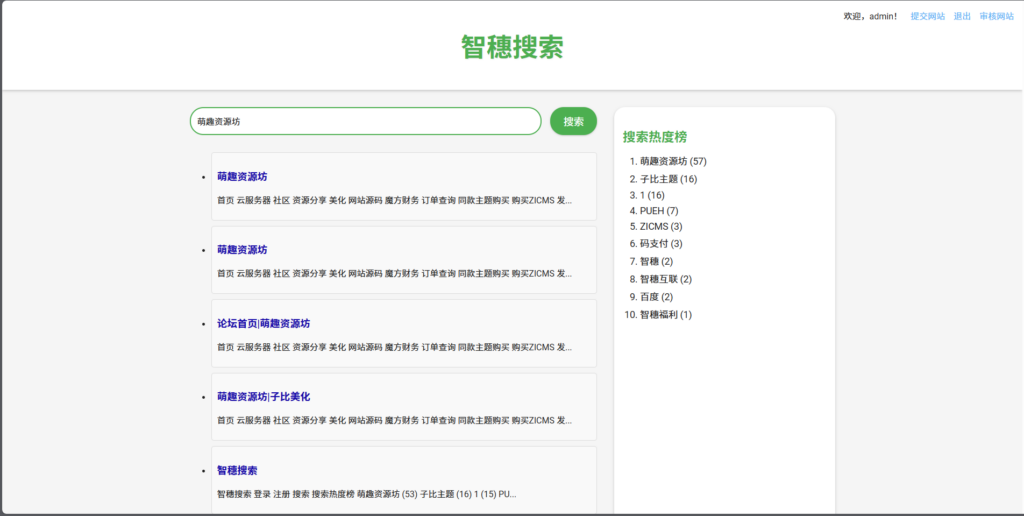Click the 智穗搜索 page title heading
This screenshot has width=1024, height=516.
[x=512, y=47]
